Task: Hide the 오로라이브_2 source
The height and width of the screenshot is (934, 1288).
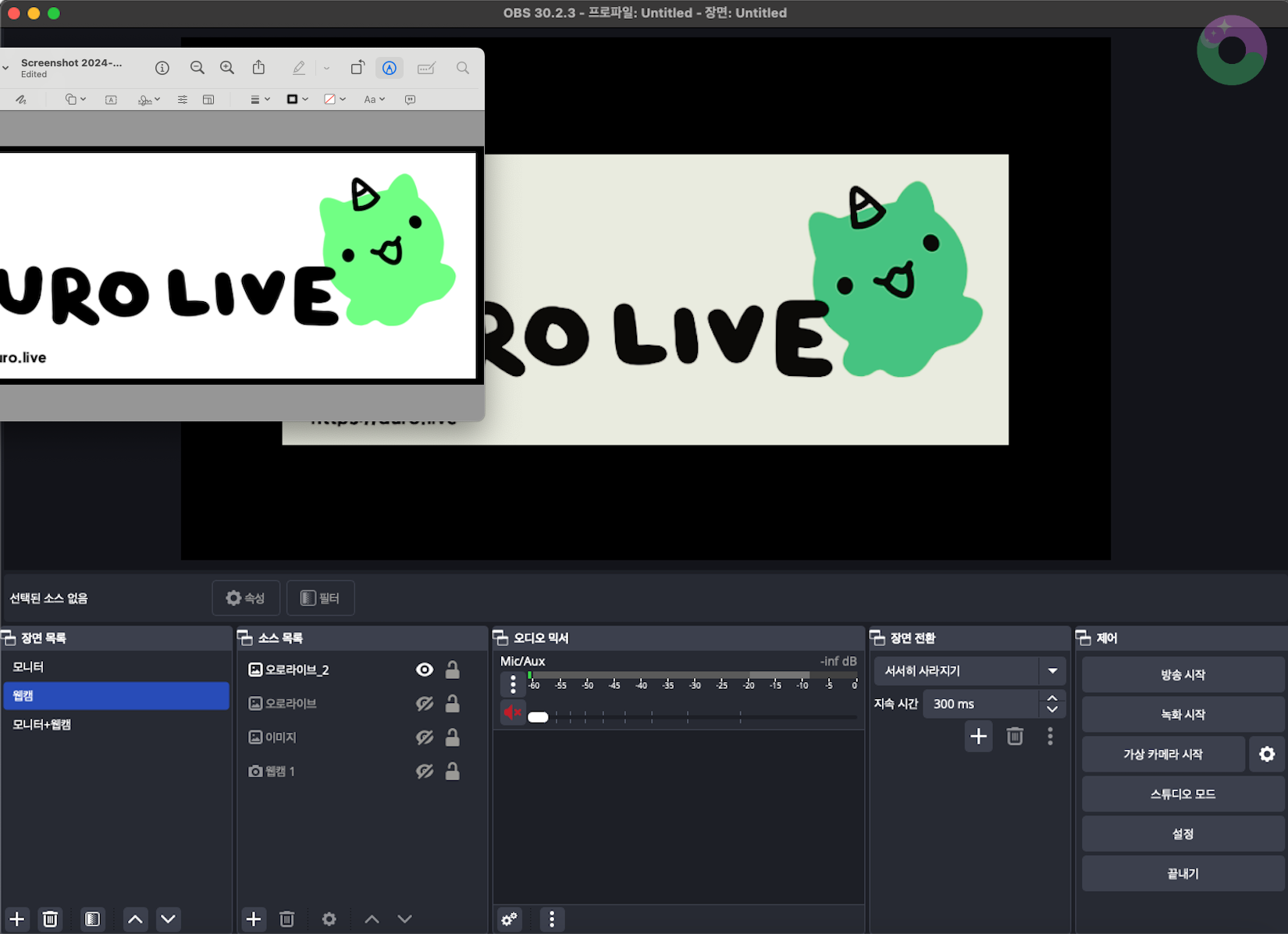Action: click(425, 669)
